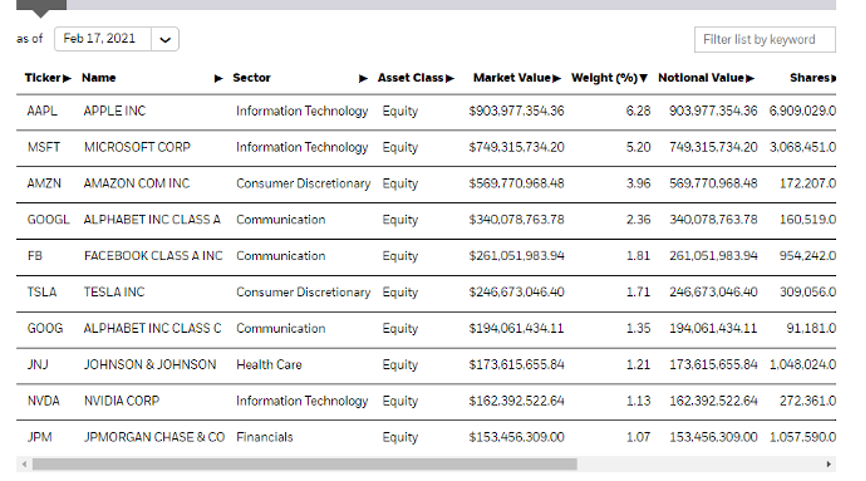Click the left arrow of horizontal scrollbar

tap(22, 465)
